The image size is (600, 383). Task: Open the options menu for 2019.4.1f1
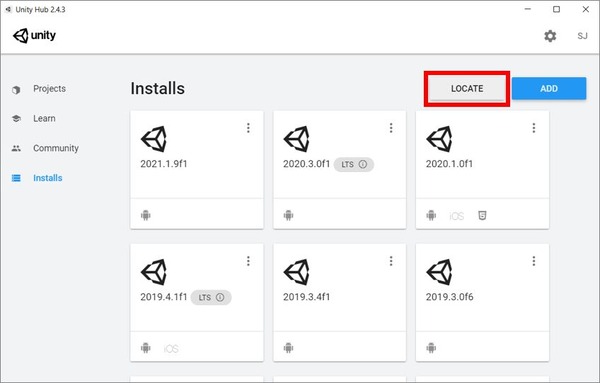248,261
